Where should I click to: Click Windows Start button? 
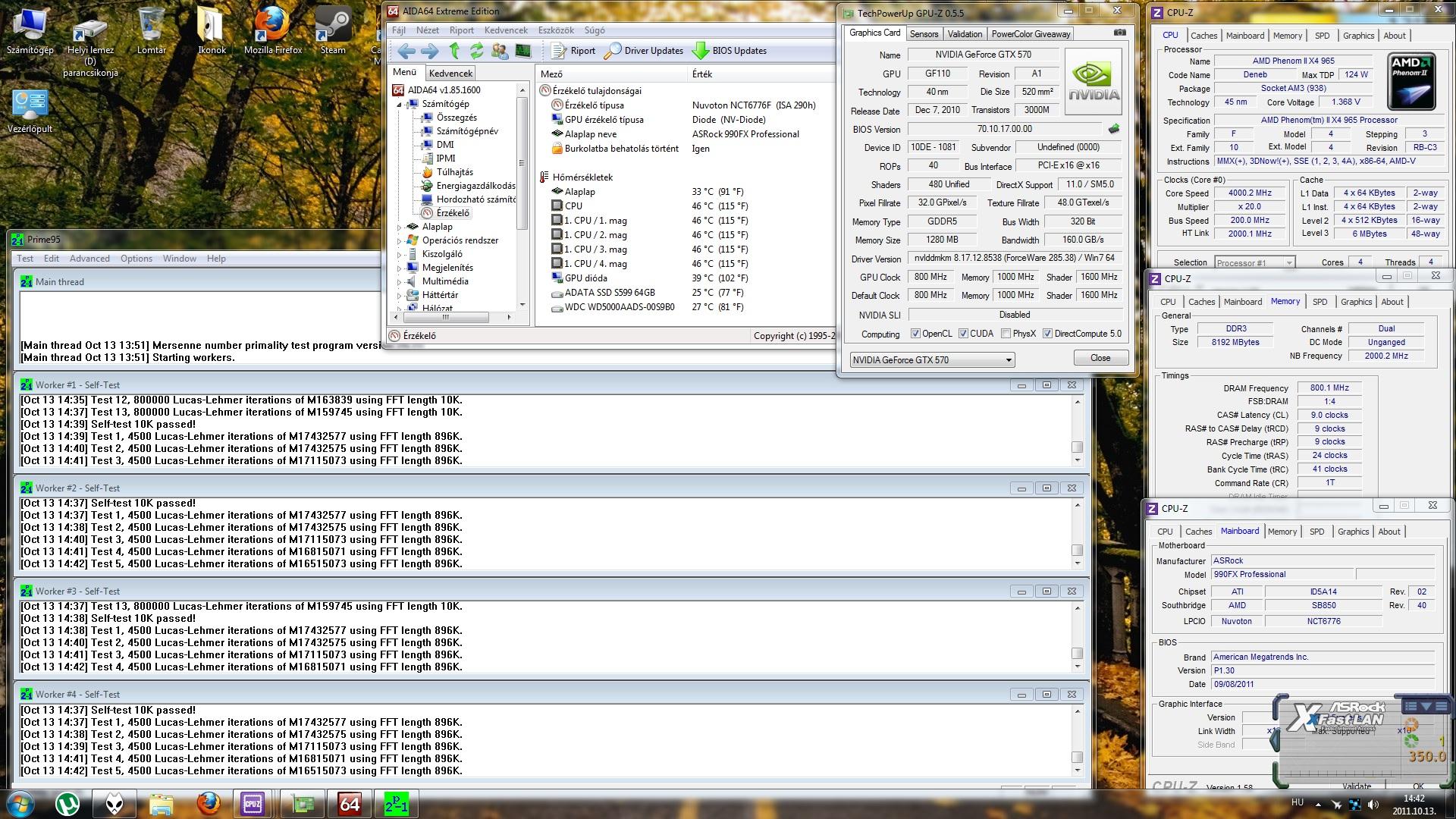click(x=20, y=803)
